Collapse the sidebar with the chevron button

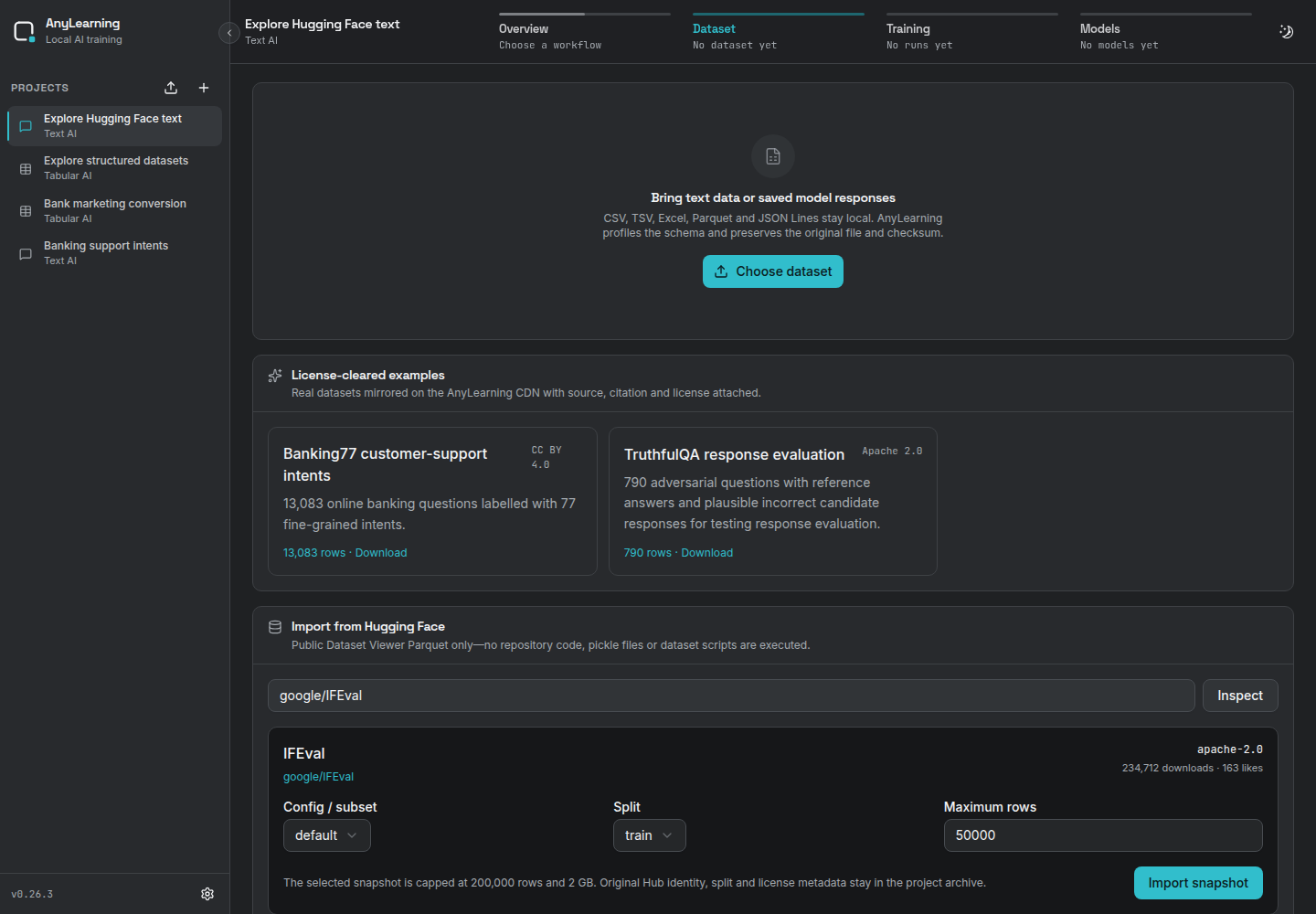(229, 33)
